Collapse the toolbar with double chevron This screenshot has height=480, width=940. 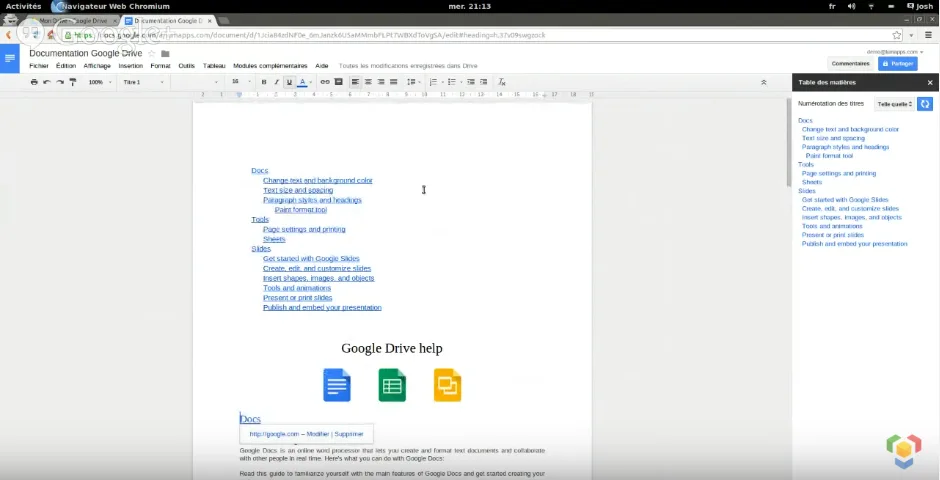764,82
